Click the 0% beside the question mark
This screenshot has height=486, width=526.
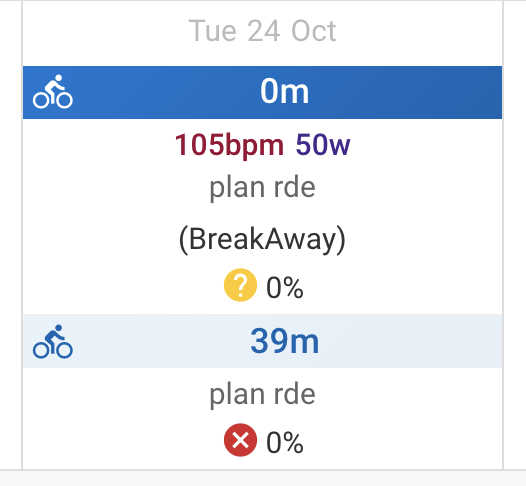[285, 287]
